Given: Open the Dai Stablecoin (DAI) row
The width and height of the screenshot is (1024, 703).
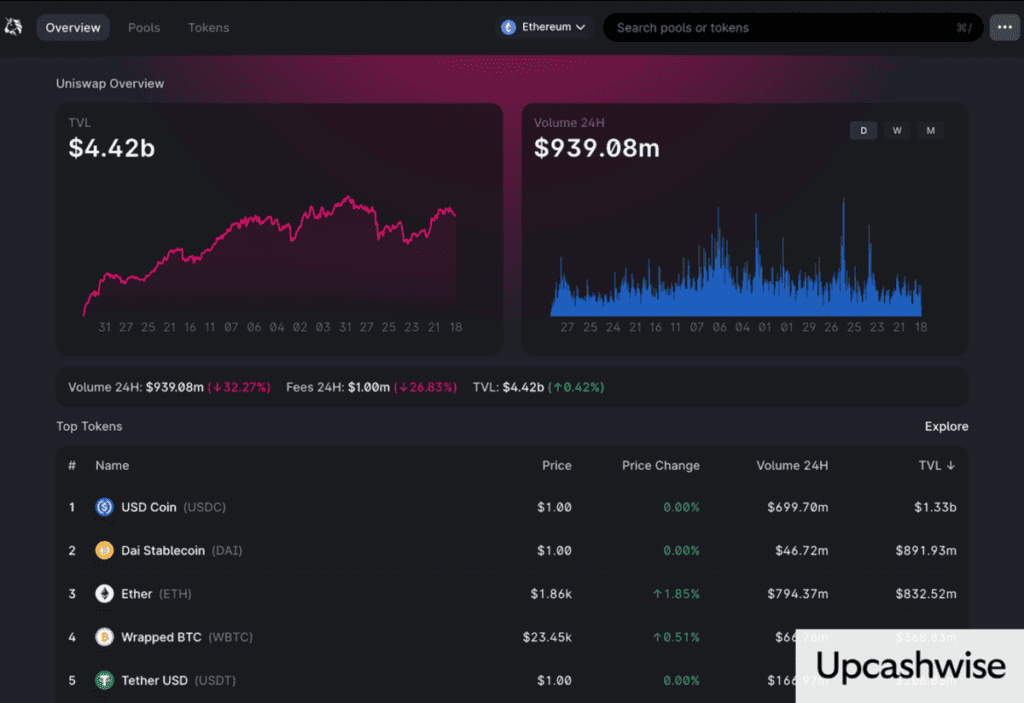Looking at the screenshot, I should click(x=512, y=550).
